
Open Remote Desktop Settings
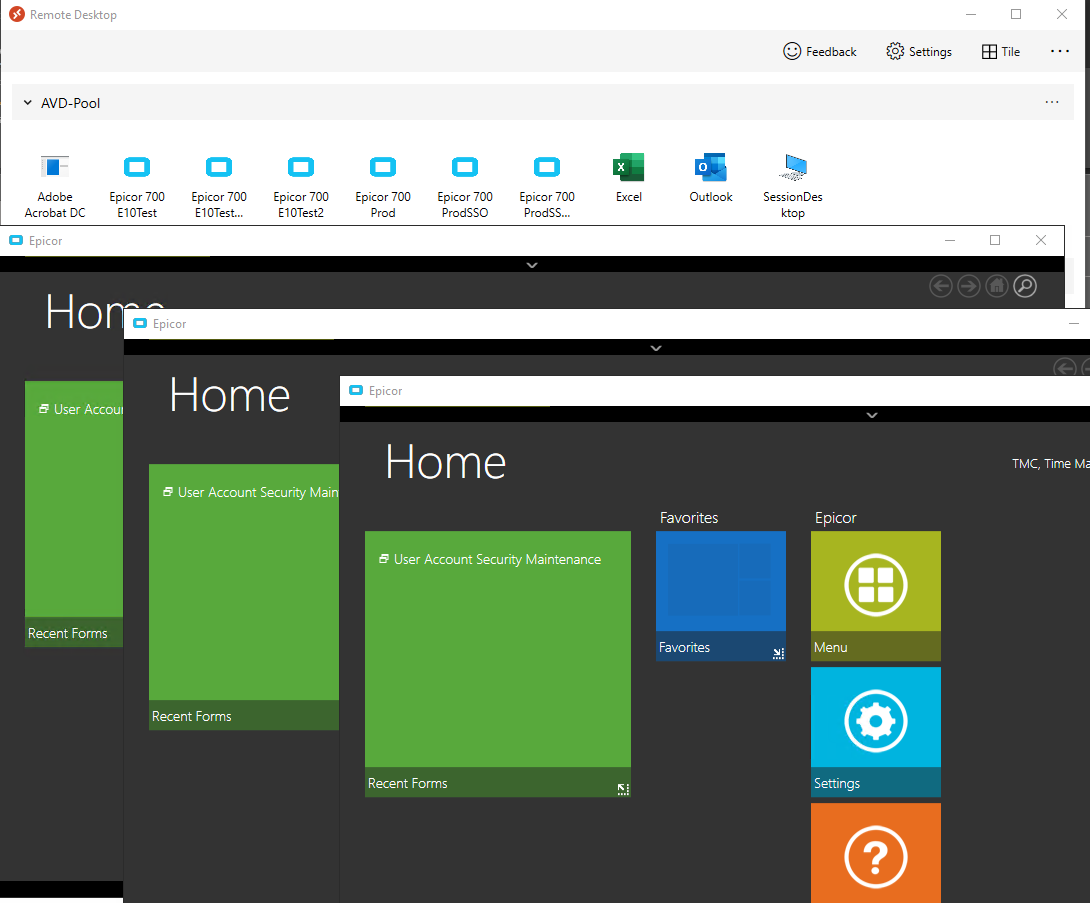pyautogui.click(x=919, y=51)
